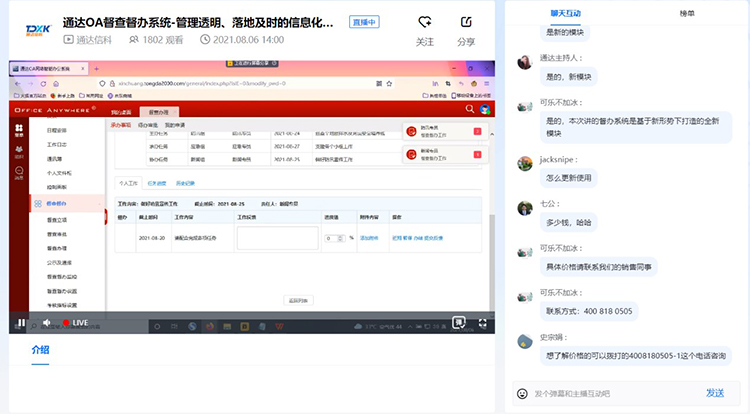750x414 pixels.
Task: Pause the live stream video
Action: (21, 323)
